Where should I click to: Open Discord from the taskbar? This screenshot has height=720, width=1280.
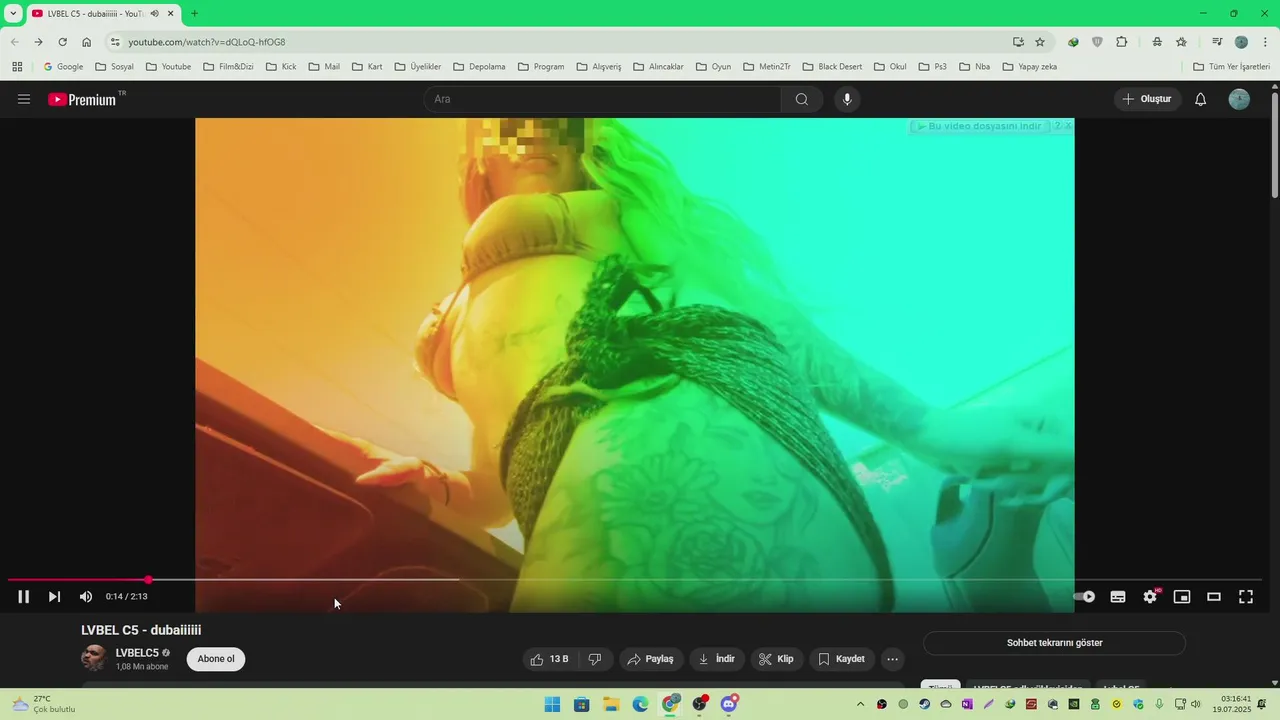point(729,704)
